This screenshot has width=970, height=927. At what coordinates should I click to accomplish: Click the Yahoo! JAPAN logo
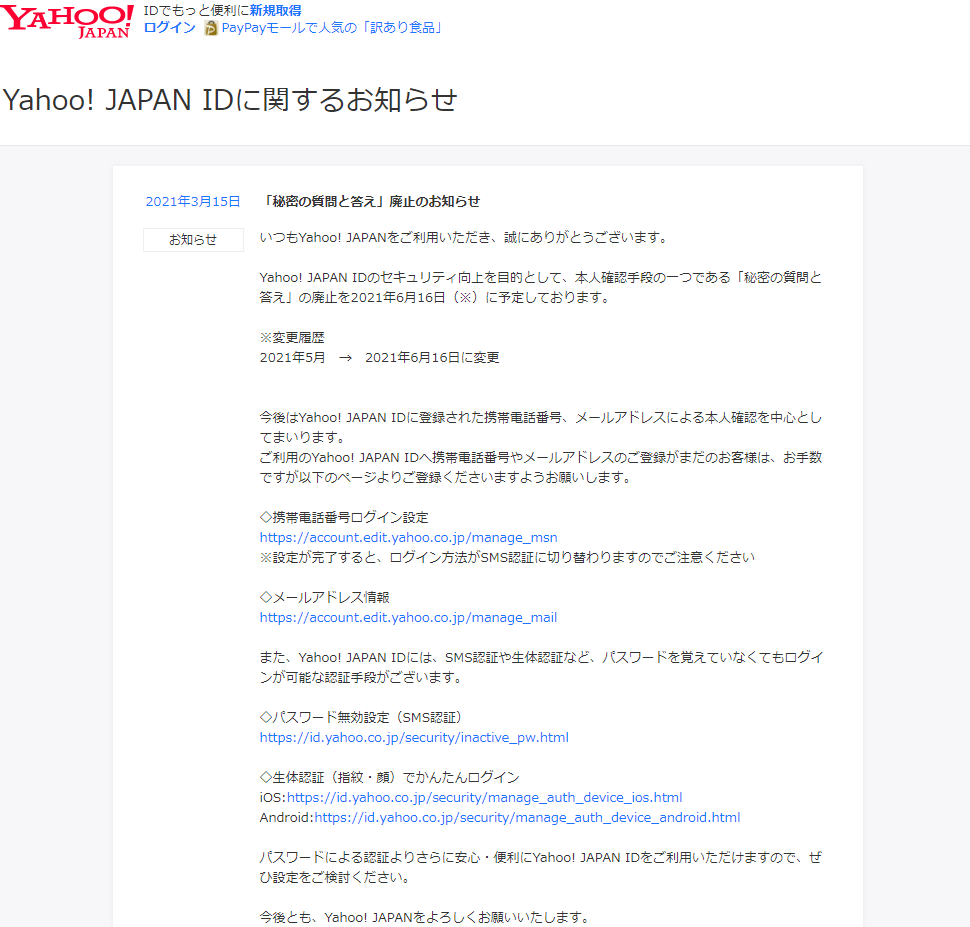67,22
